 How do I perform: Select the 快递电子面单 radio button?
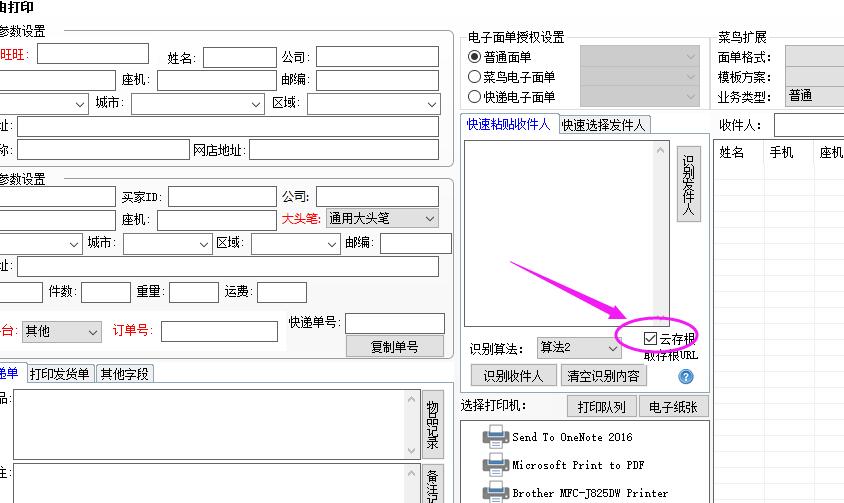tap(474, 96)
